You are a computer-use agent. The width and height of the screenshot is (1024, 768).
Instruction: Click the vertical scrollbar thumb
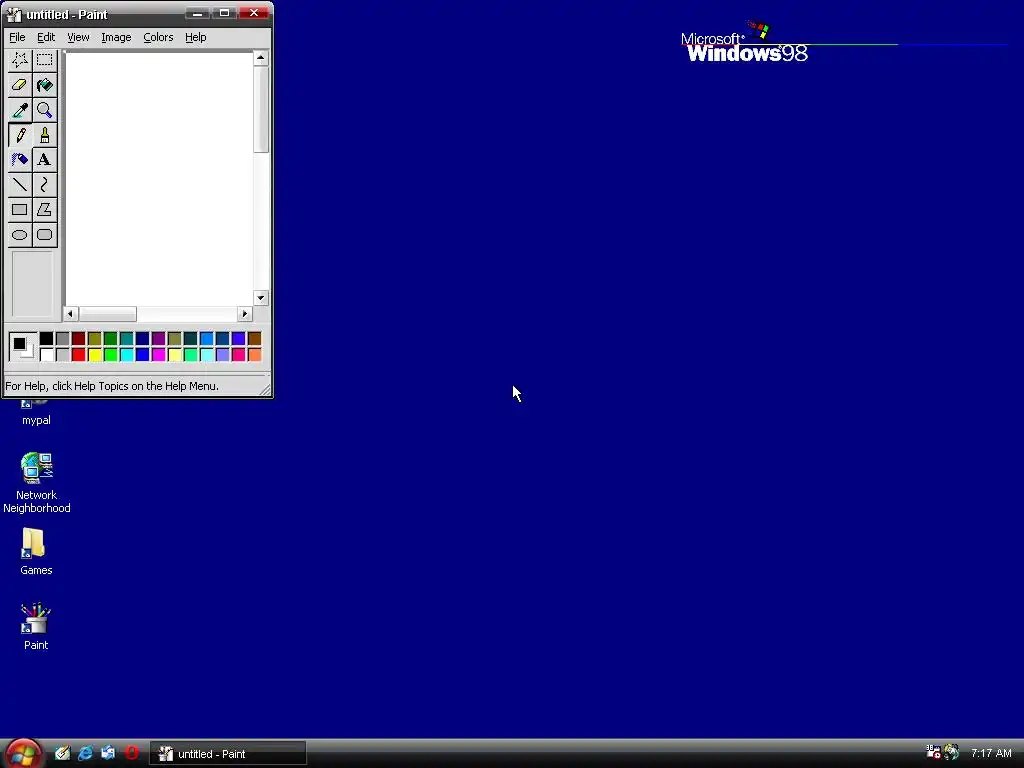261,109
